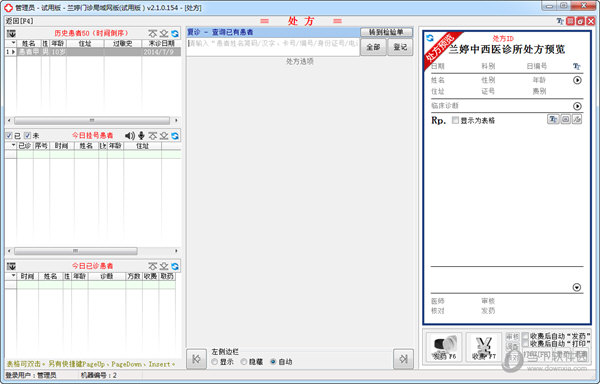The height and width of the screenshot is (384, 600).
Task: Click the 诊断 column header
Action: click(x=107, y=276)
